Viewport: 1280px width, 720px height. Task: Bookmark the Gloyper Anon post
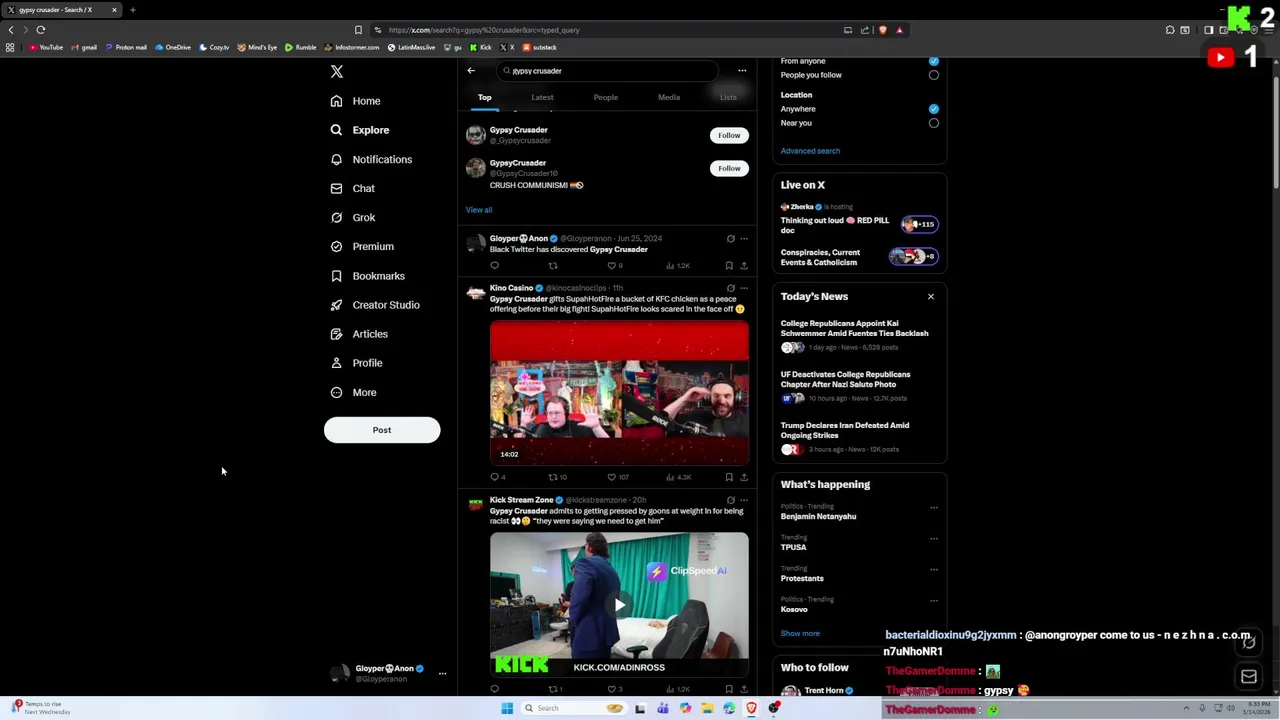click(729, 266)
